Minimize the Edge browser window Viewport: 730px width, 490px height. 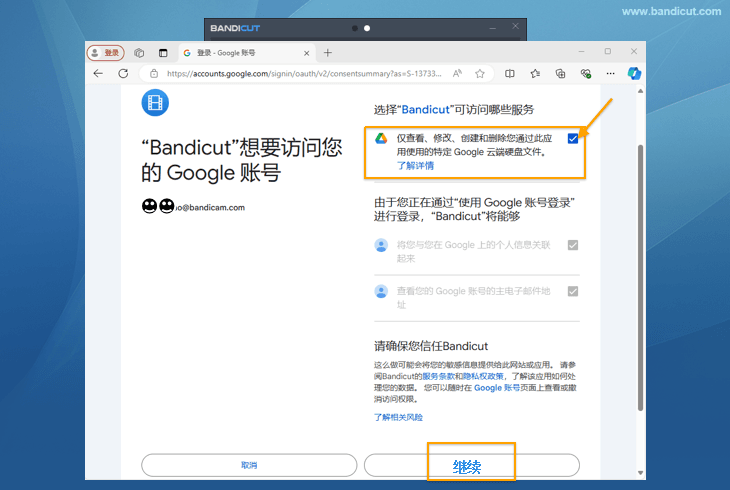tap(581, 51)
